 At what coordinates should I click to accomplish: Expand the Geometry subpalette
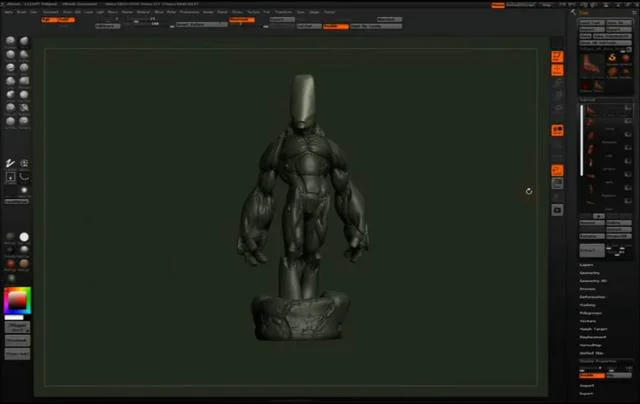(590, 273)
